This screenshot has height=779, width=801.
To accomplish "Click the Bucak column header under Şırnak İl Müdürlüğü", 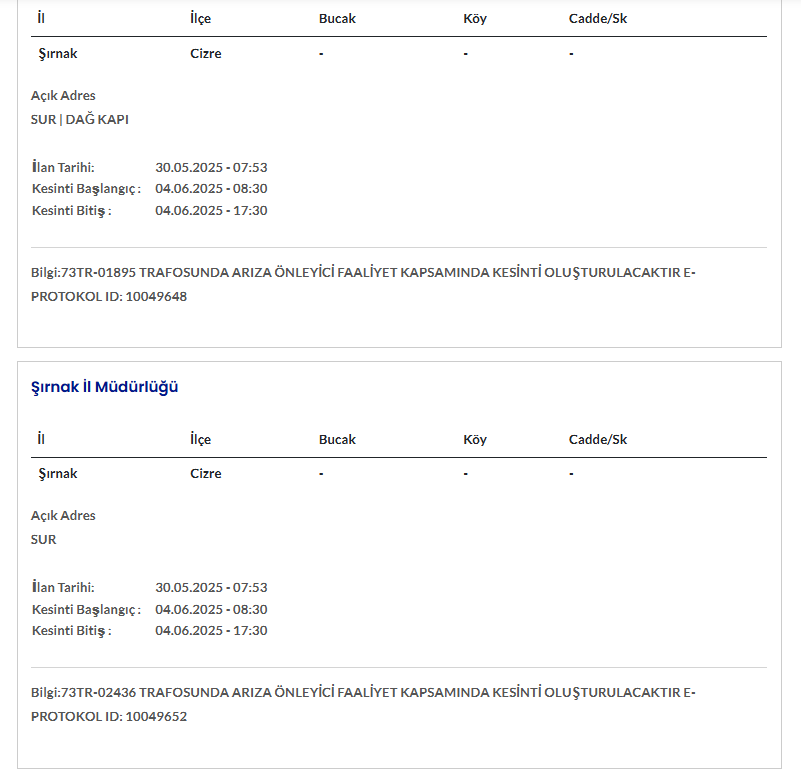I will click(337, 440).
